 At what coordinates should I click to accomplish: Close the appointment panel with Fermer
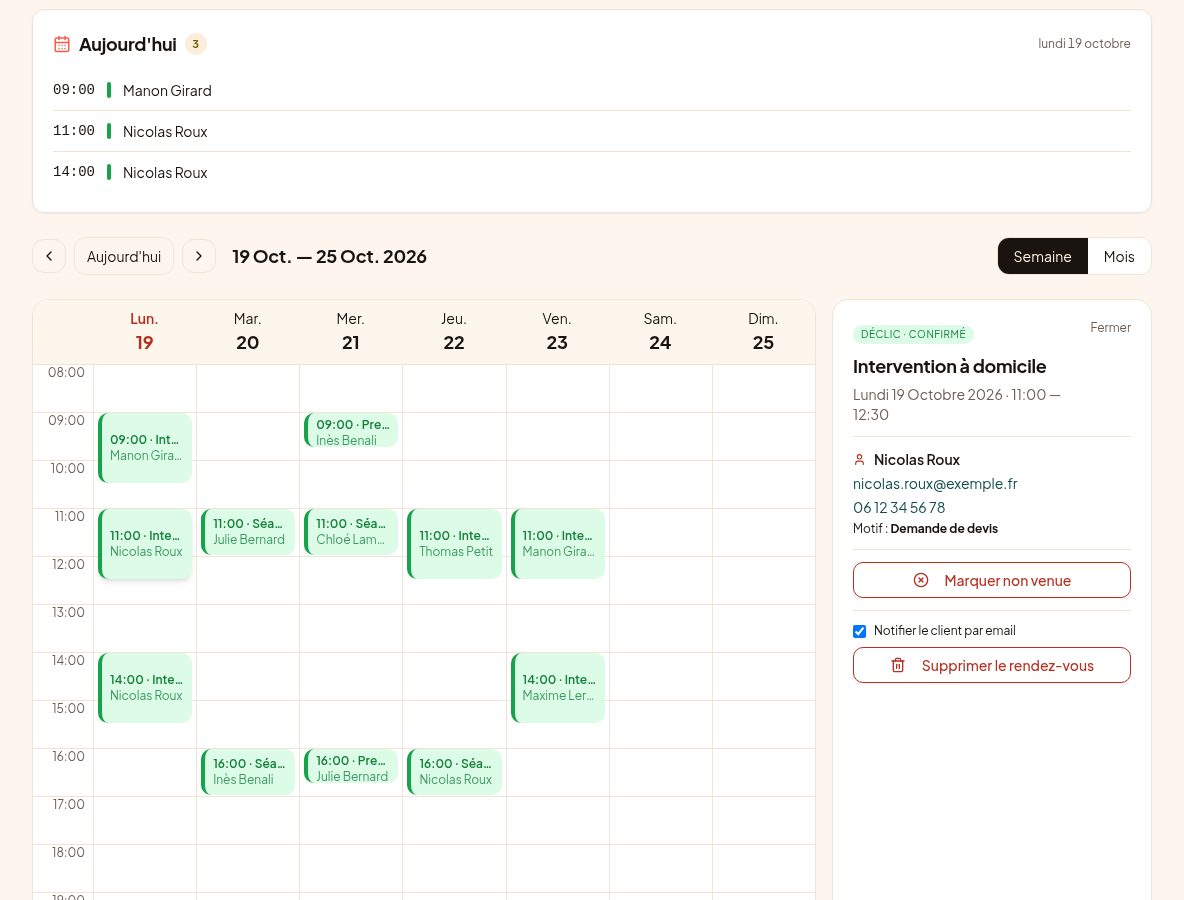pyautogui.click(x=1110, y=327)
